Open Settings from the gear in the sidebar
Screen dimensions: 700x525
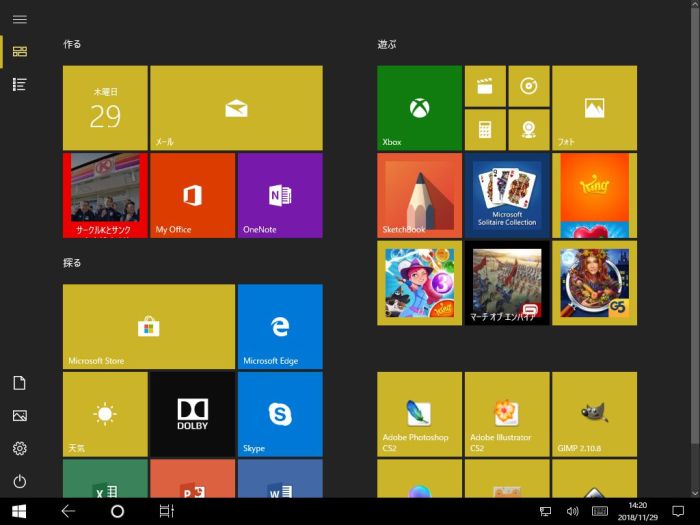point(19,448)
